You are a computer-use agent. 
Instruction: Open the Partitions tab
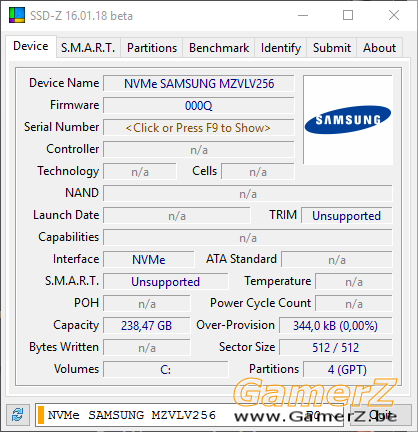152,48
